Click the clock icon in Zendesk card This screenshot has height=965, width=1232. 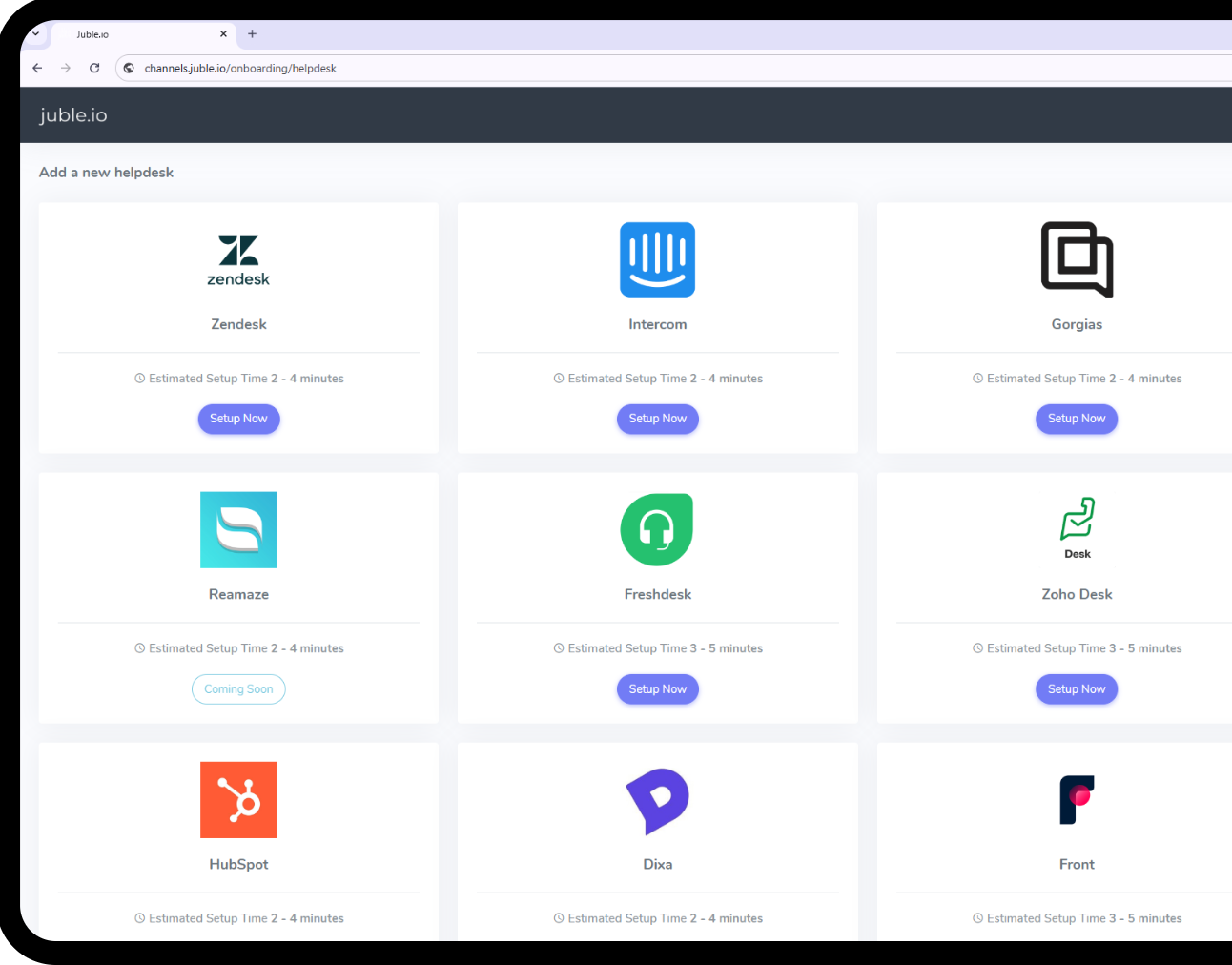pyautogui.click(x=140, y=379)
